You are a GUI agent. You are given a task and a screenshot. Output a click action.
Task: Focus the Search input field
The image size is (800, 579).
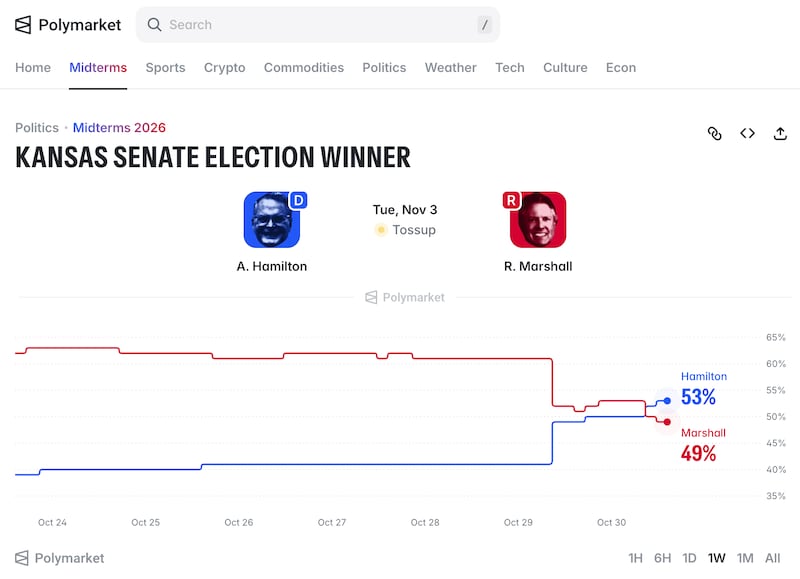[318, 24]
